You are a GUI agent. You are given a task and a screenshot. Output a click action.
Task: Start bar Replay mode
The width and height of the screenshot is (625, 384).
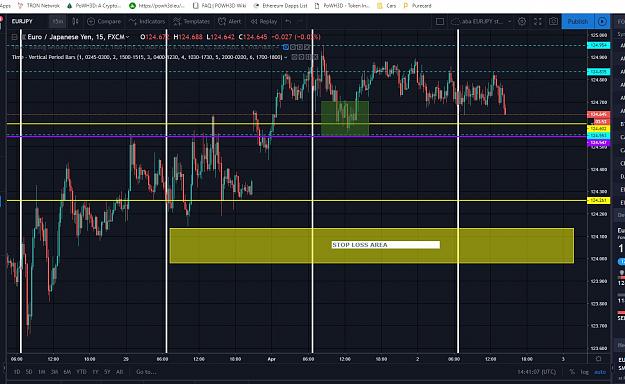pyautogui.click(x=263, y=21)
